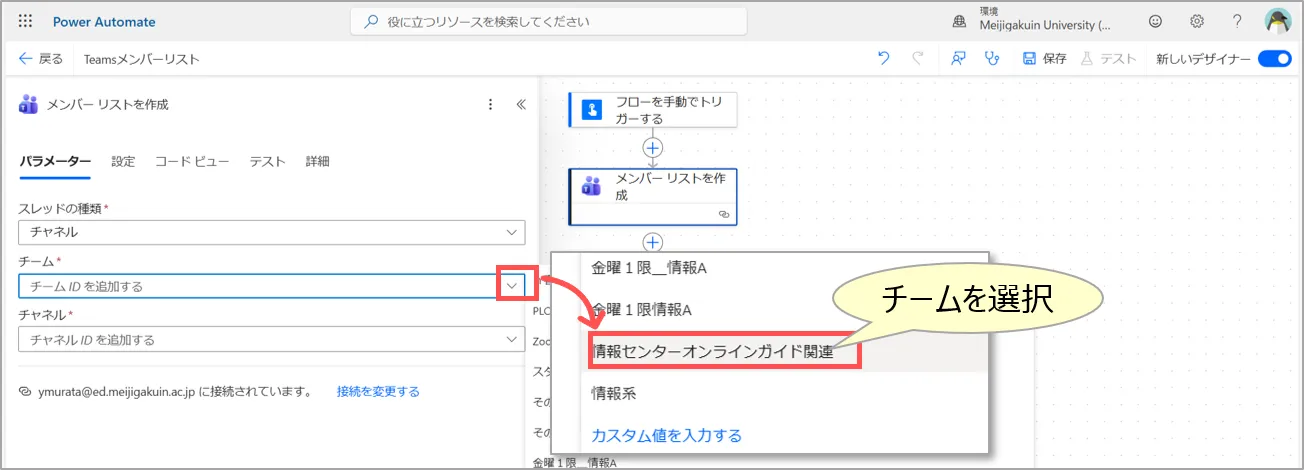This screenshot has width=1304, height=470.
Task: Switch to the コード ビュー tab
Action: (x=192, y=162)
